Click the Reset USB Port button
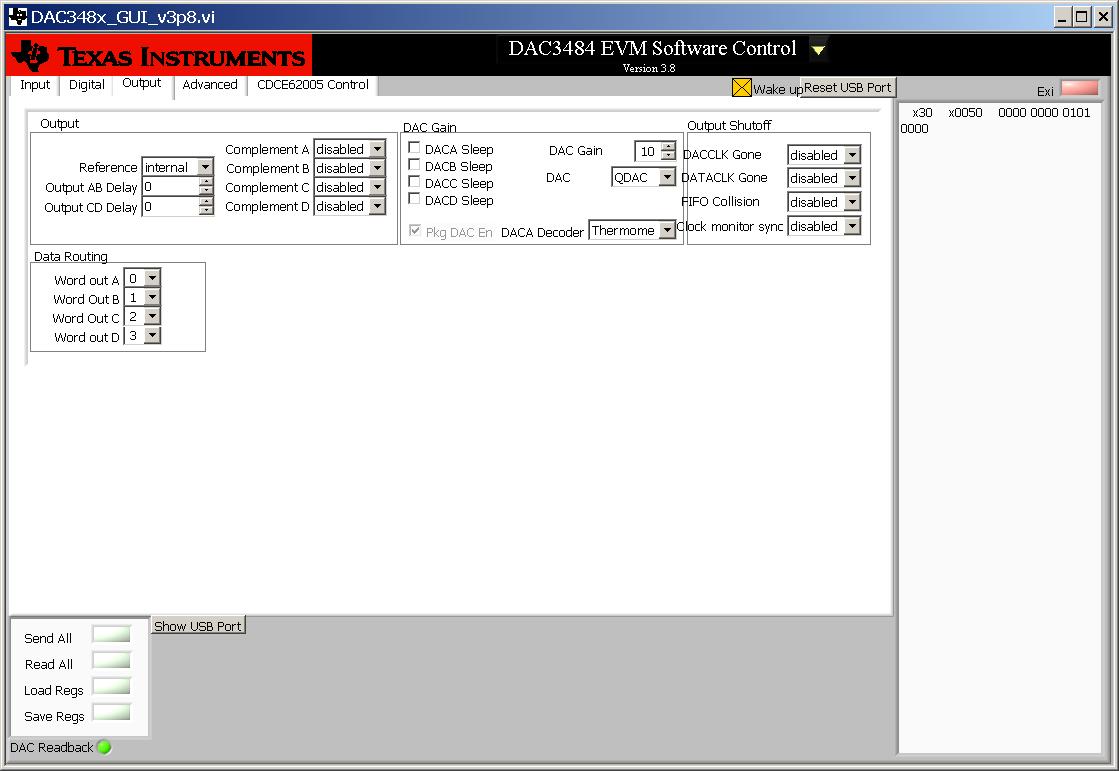Screen dimensions: 1119x771 (848, 88)
